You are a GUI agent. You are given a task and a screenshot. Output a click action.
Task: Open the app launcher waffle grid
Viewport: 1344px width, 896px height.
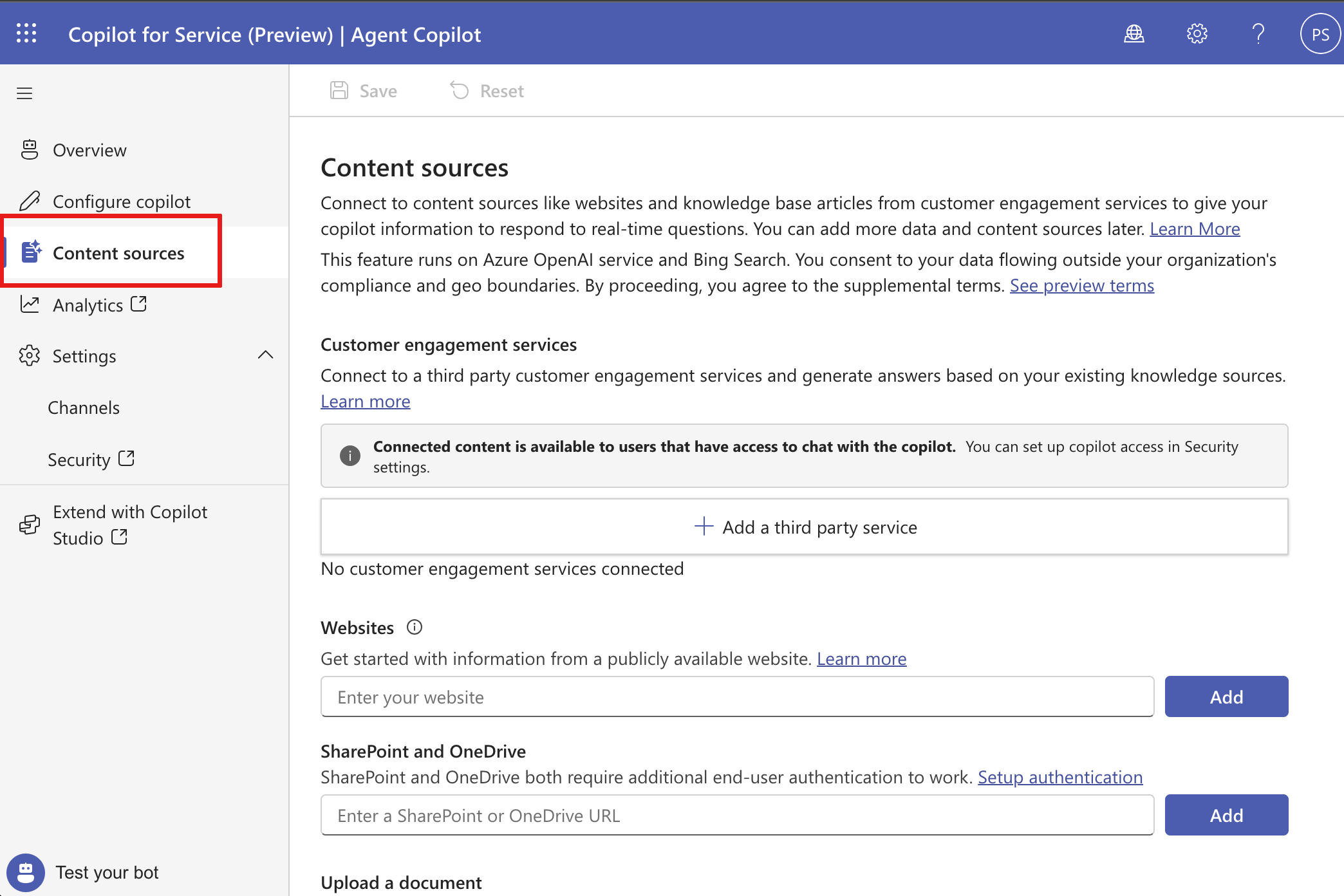coord(26,33)
